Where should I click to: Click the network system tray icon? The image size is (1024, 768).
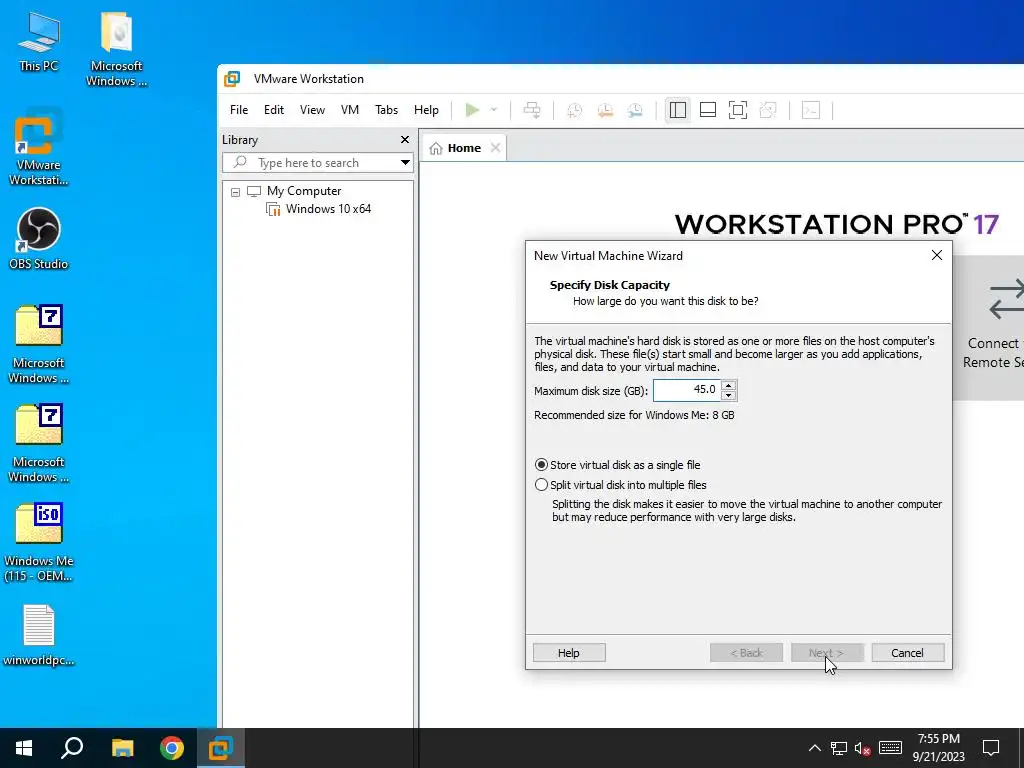pos(839,748)
